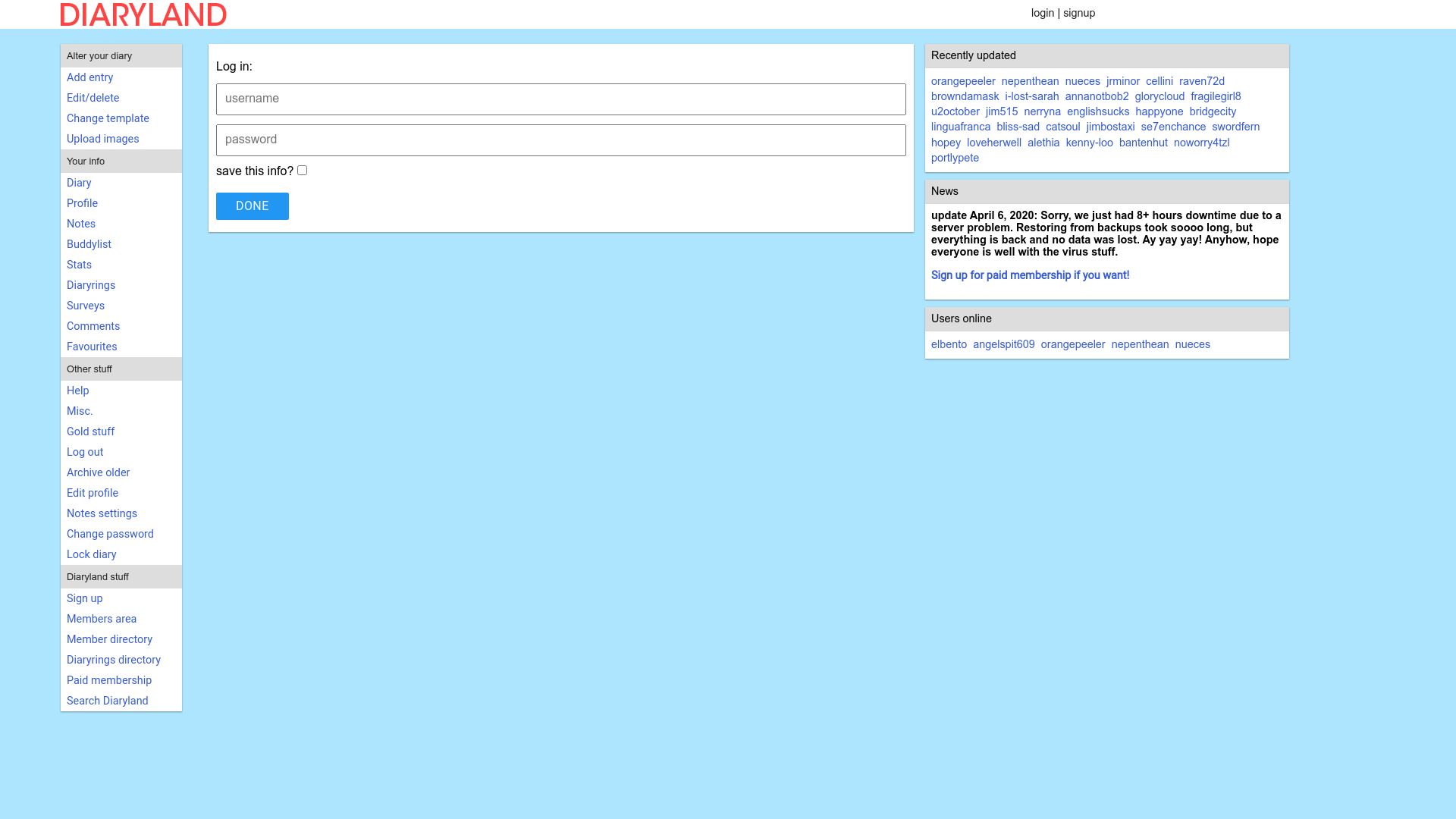The width and height of the screenshot is (1456, 819).
Task: Submit login with the DONE button
Action: 253,206
